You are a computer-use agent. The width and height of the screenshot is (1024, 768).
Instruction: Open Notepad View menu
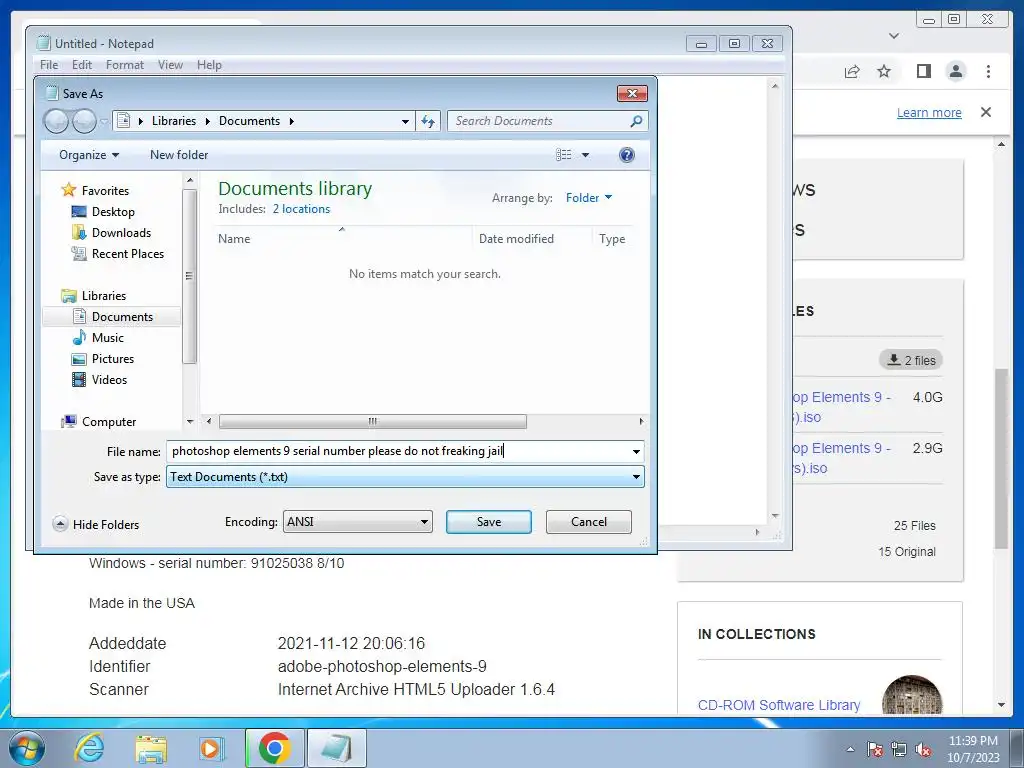click(x=170, y=65)
